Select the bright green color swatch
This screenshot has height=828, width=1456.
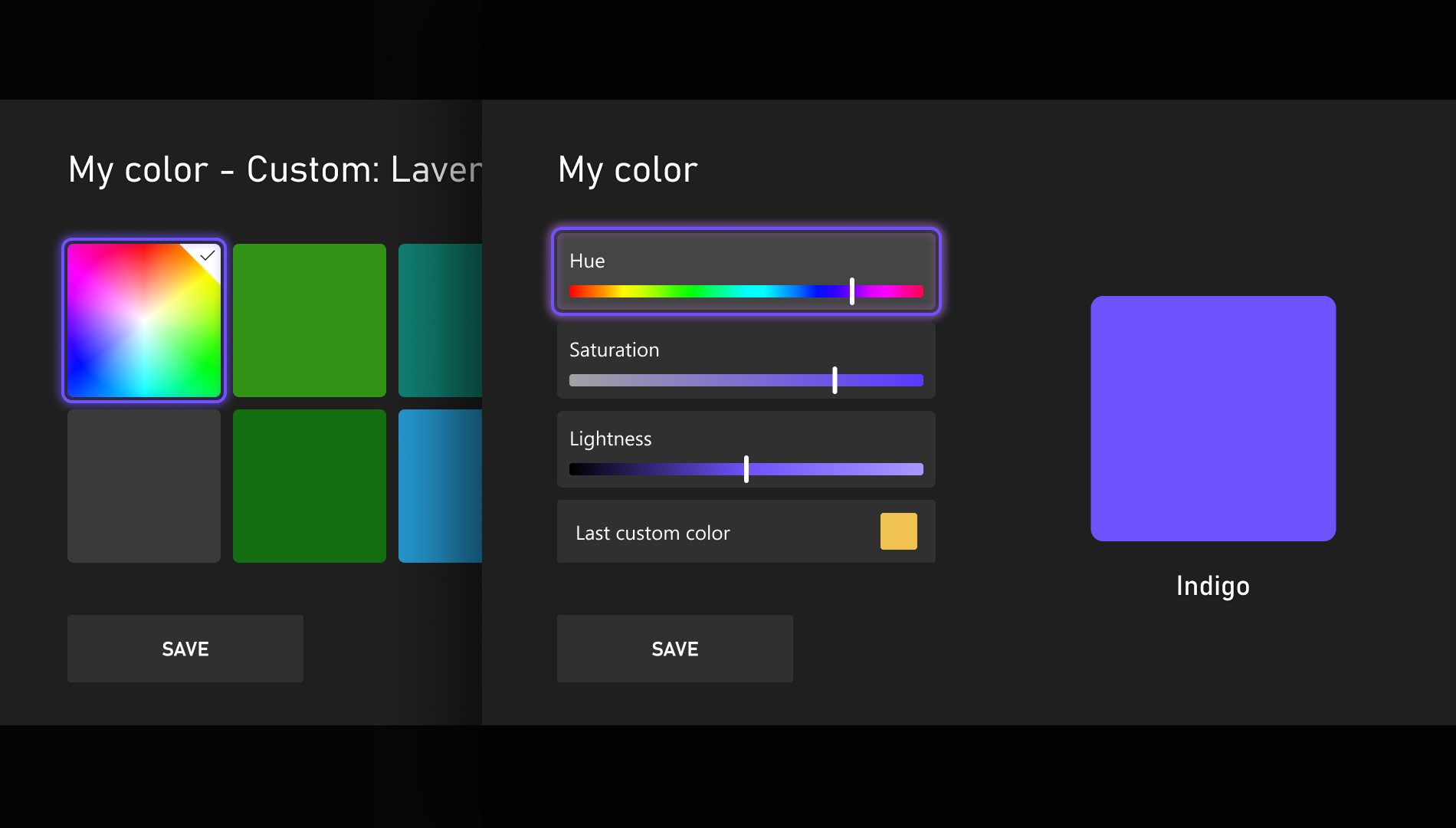[310, 320]
